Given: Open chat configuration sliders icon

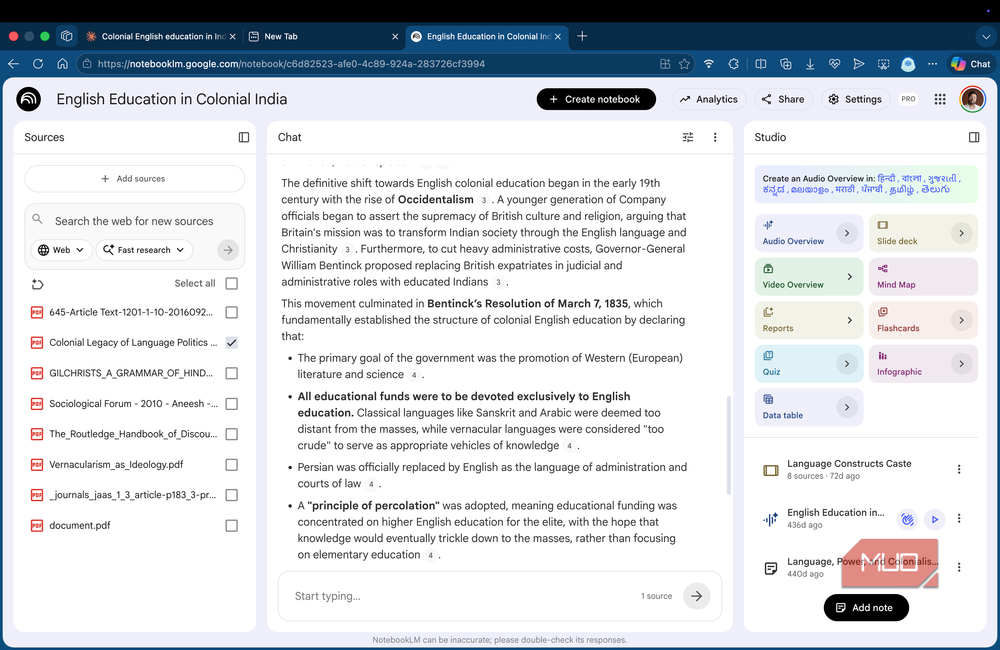Looking at the screenshot, I should [x=688, y=137].
